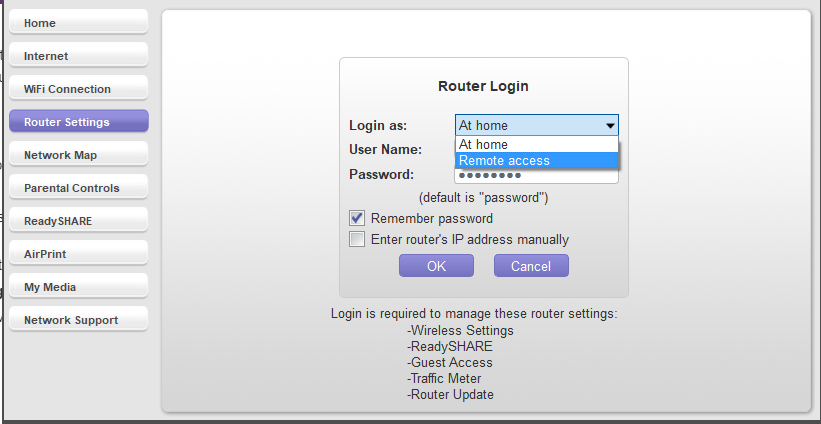Select the Router Settings sidebar item
The width and height of the screenshot is (821, 424).
(x=79, y=121)
